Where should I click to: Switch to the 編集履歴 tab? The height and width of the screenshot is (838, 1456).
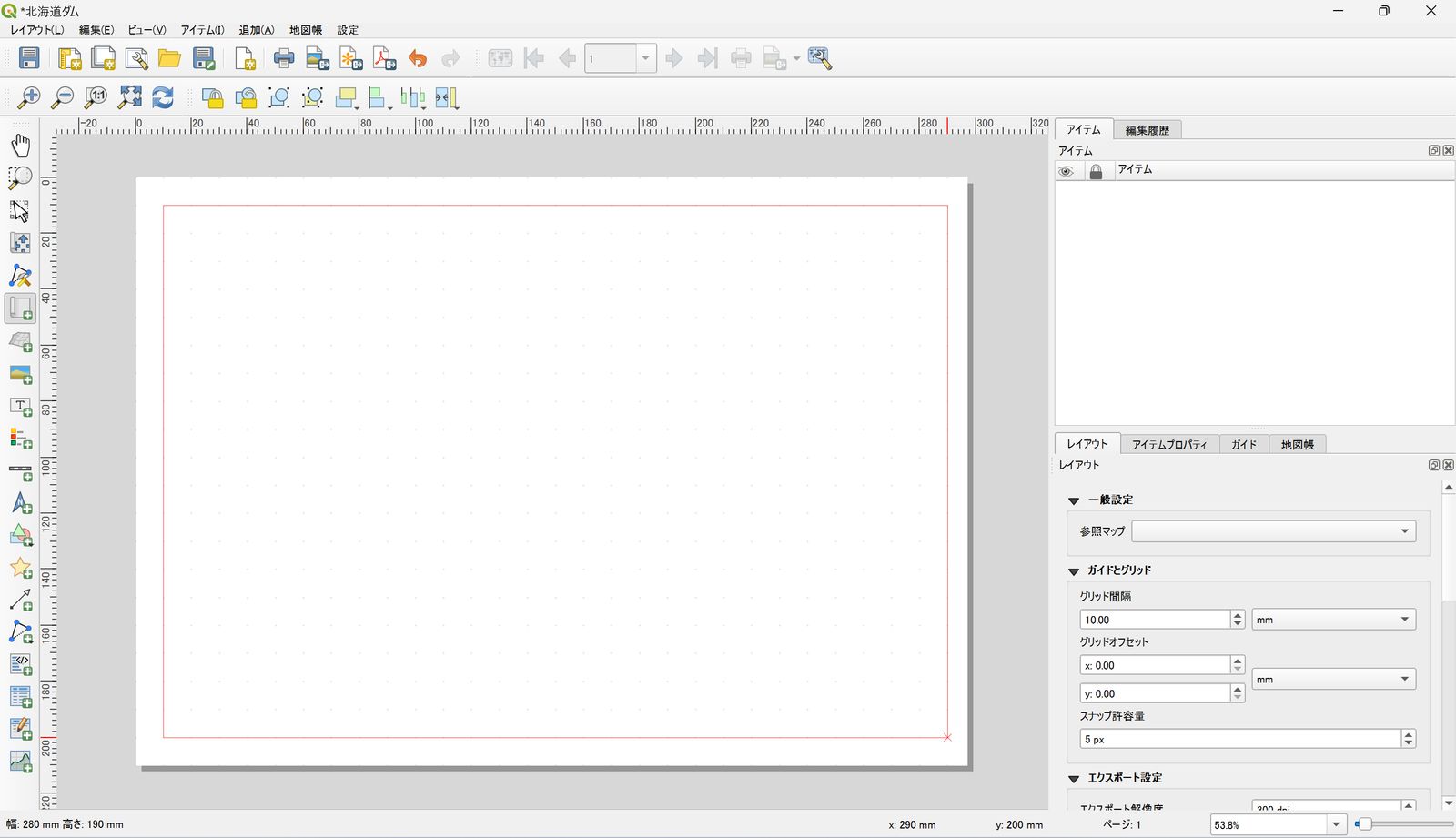click(1147, 130)
